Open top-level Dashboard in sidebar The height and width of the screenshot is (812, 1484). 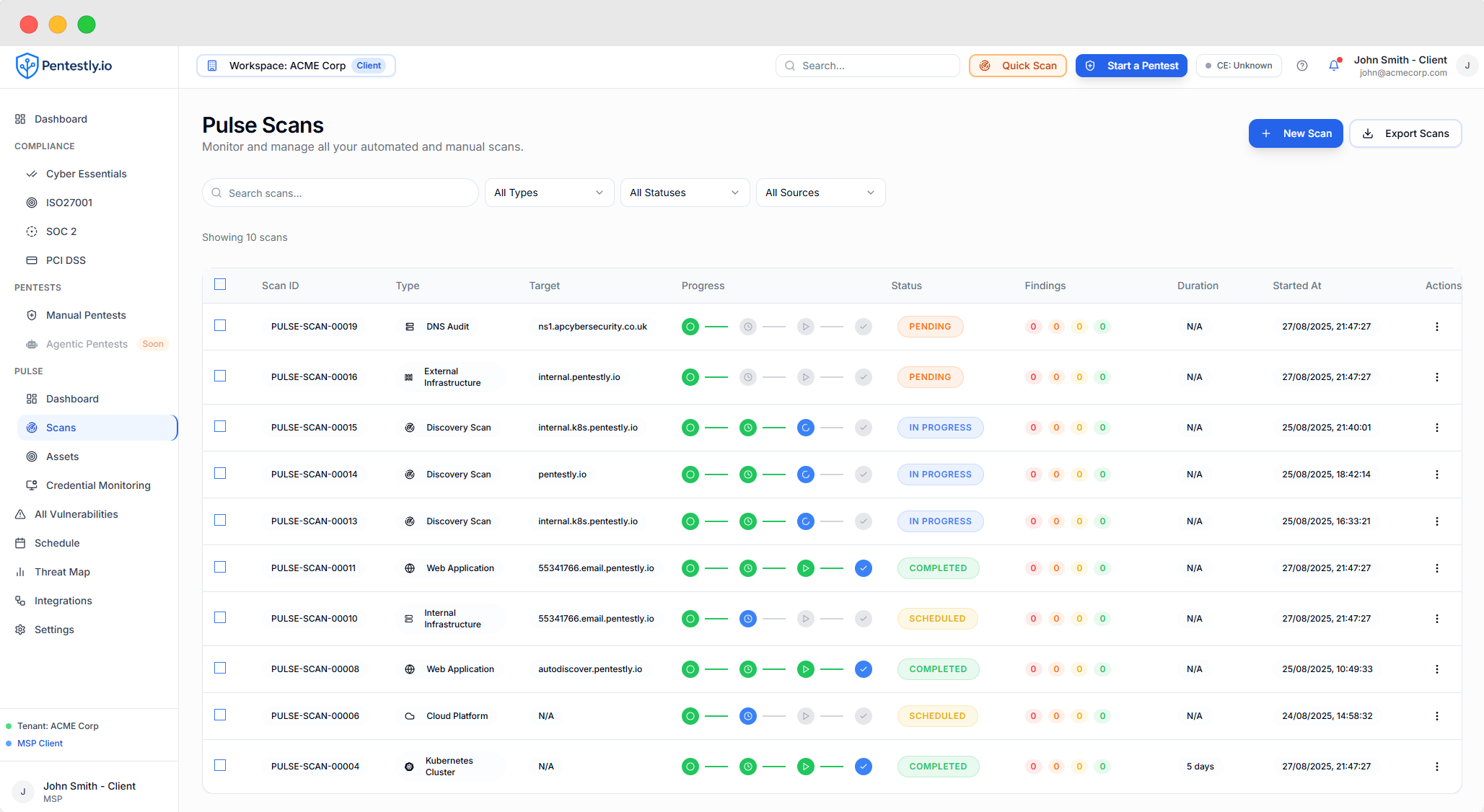coord(61,119)
